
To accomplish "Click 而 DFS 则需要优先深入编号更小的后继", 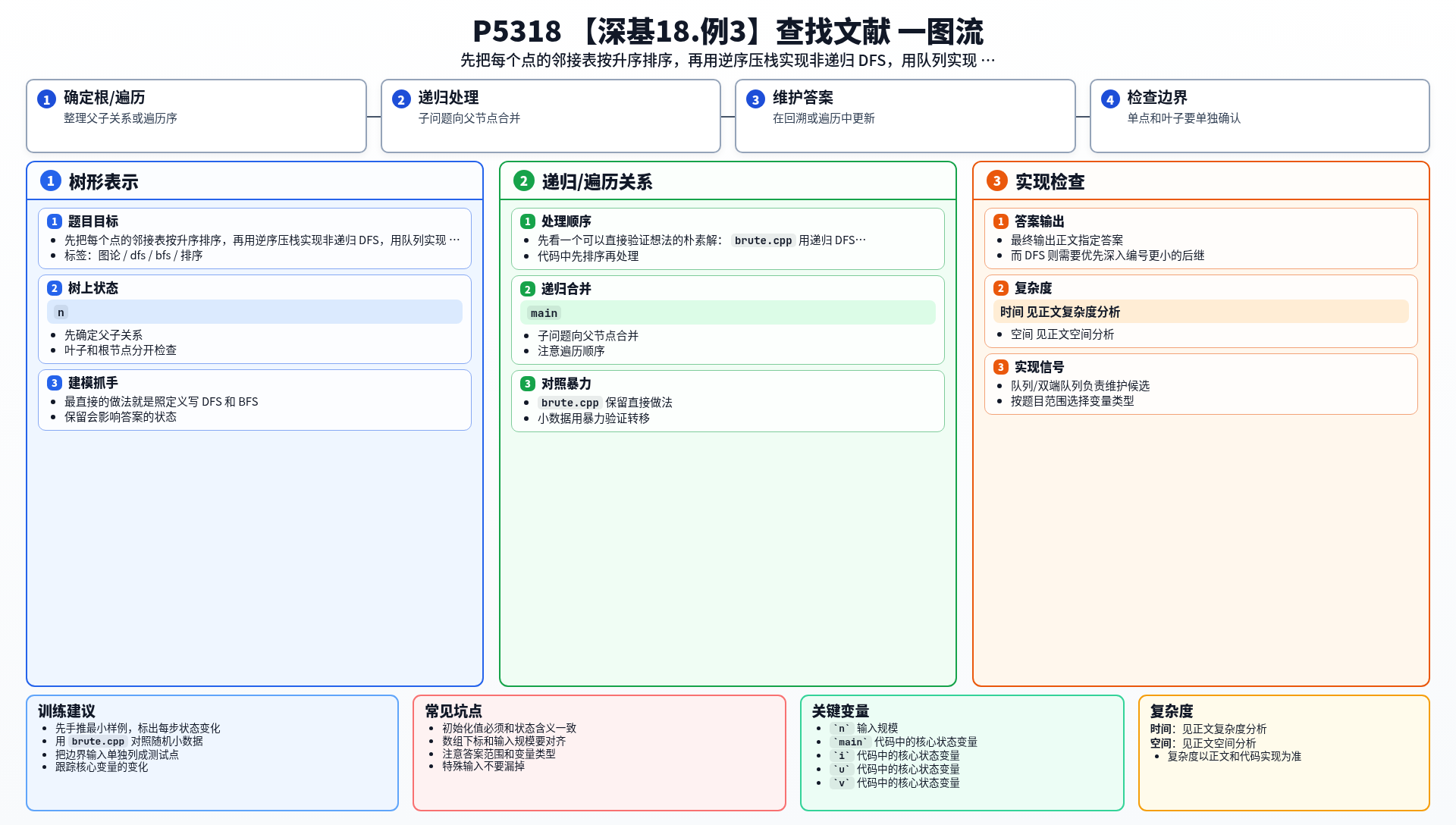I will 1107,256.
